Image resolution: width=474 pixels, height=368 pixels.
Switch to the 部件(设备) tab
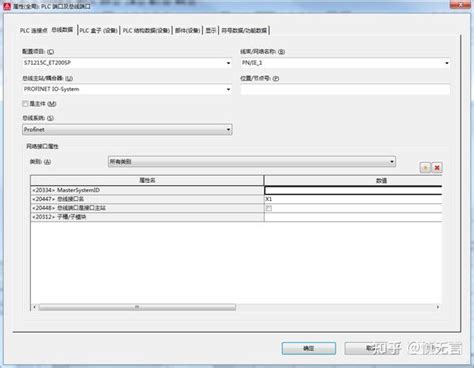point(188,30)
